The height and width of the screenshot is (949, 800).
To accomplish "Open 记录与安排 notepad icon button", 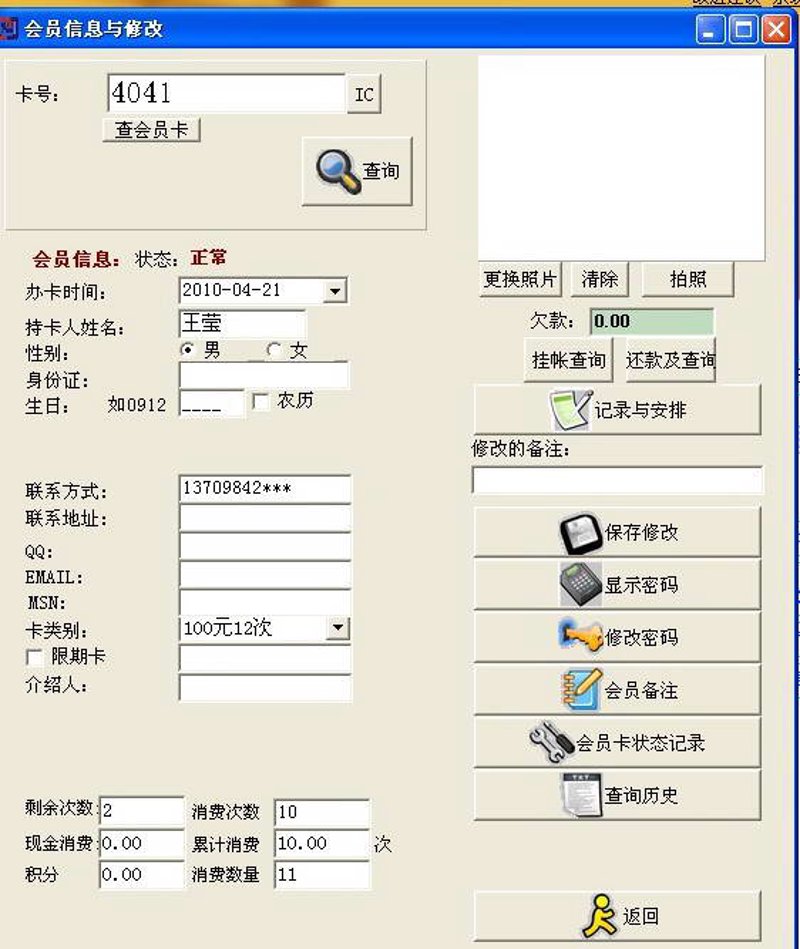I will pyautogui.click(x=617, y=410).
